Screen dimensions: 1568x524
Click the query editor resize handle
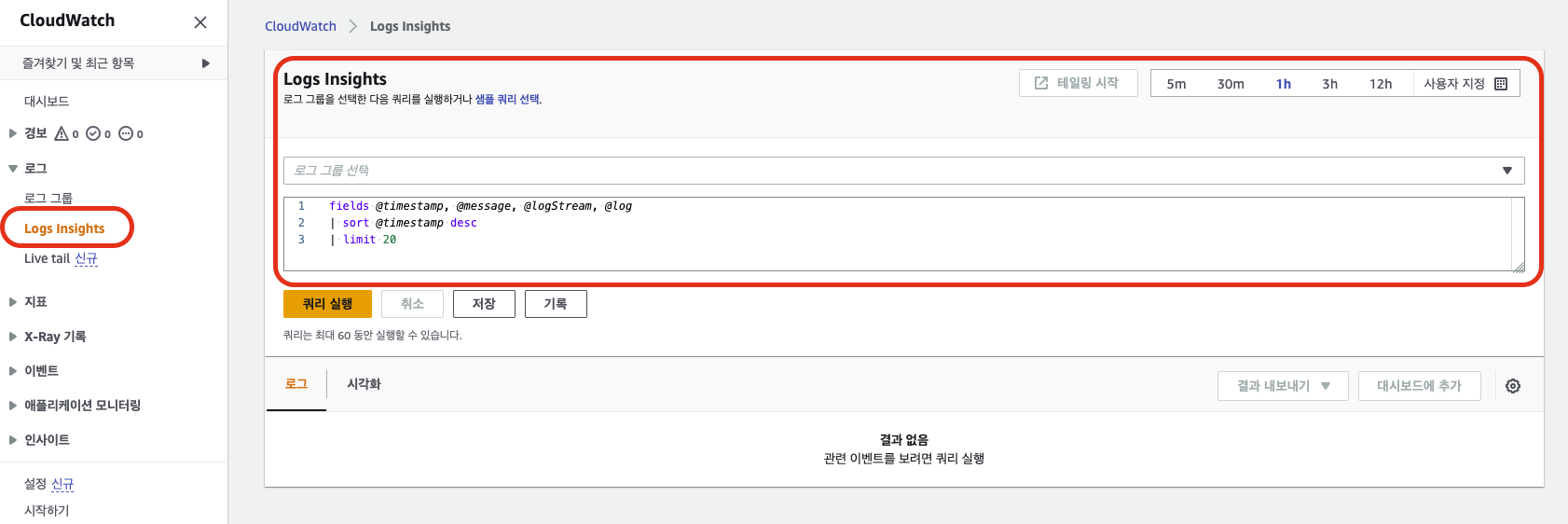tap(1519, 266)
